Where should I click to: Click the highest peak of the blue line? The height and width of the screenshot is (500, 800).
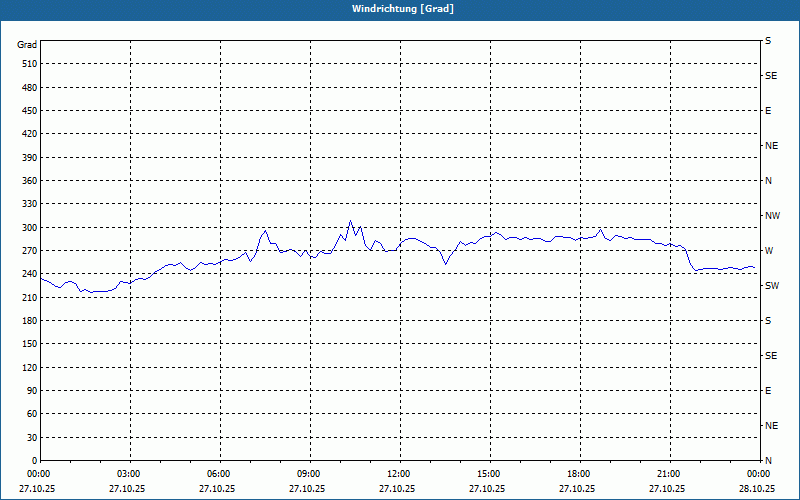coord(350,221)
